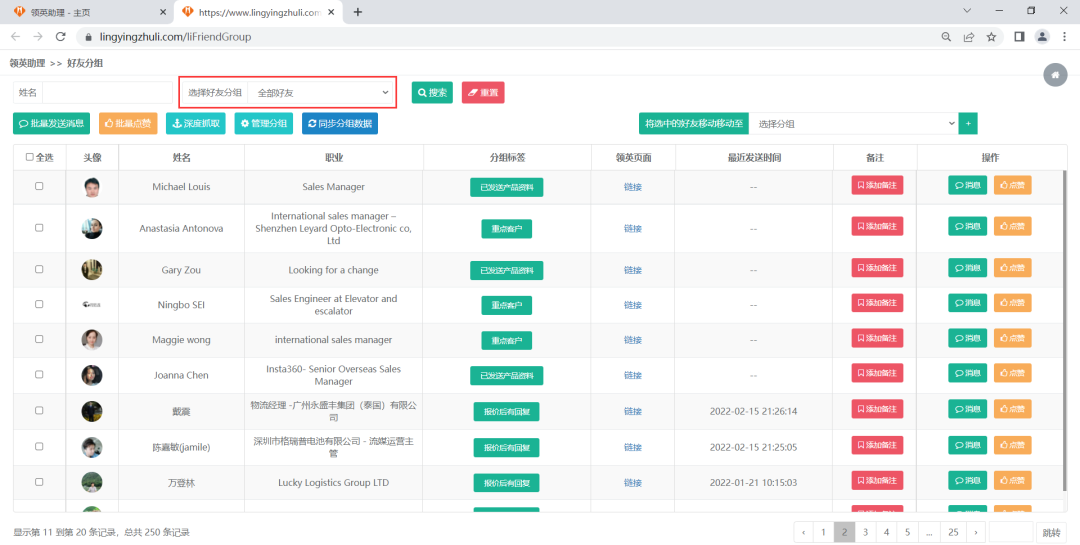Open browser profile avatar icon
The image size is (1080, 545).
(1042, 37)
